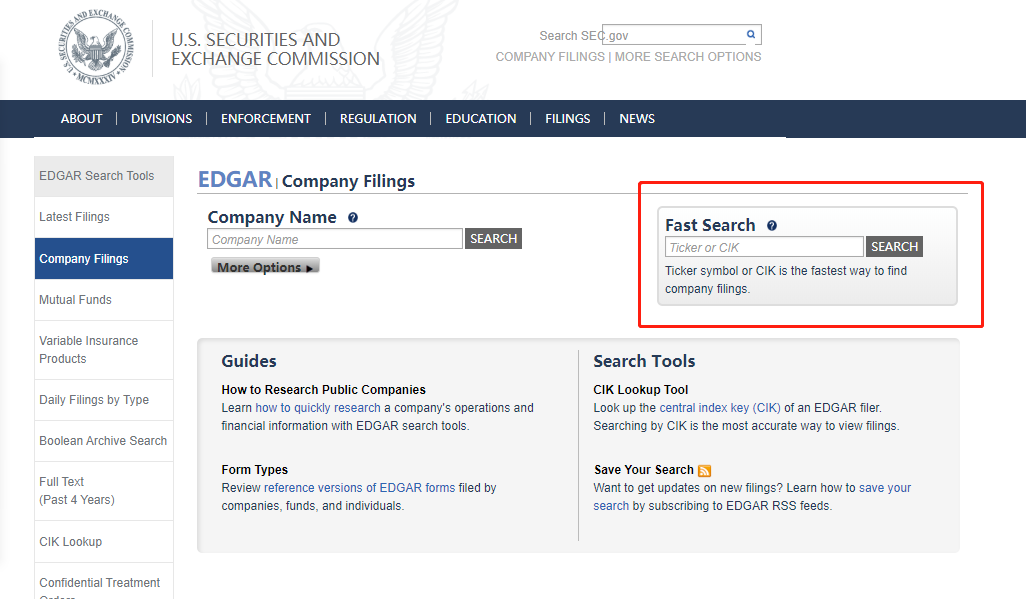Click 'U.S. Securities and Exchange Commission' title

click(275, 49)
